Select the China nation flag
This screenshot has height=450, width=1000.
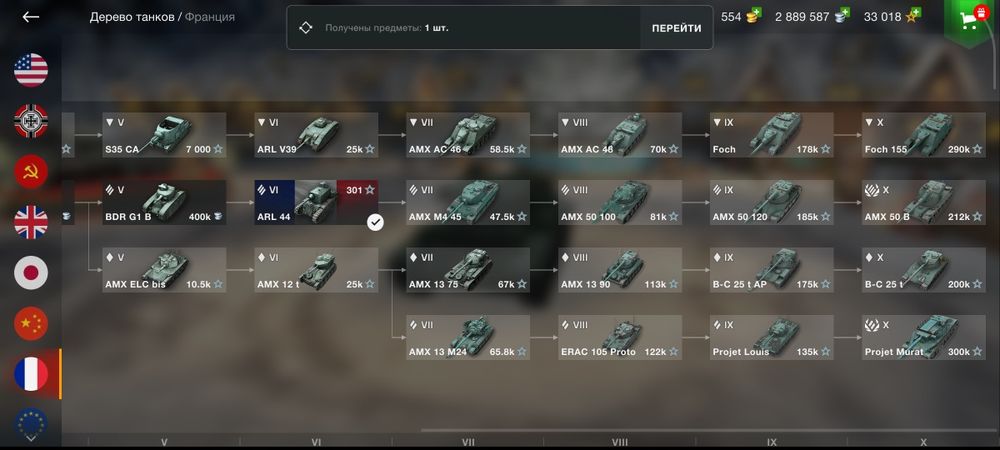click(31, 323)
